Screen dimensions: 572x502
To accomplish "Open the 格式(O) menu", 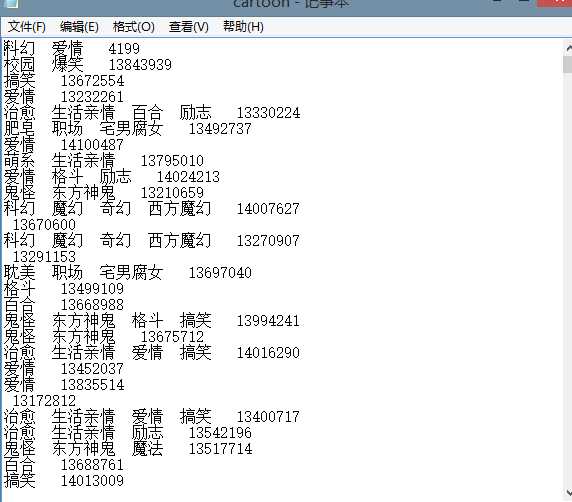I will (134, 27).
